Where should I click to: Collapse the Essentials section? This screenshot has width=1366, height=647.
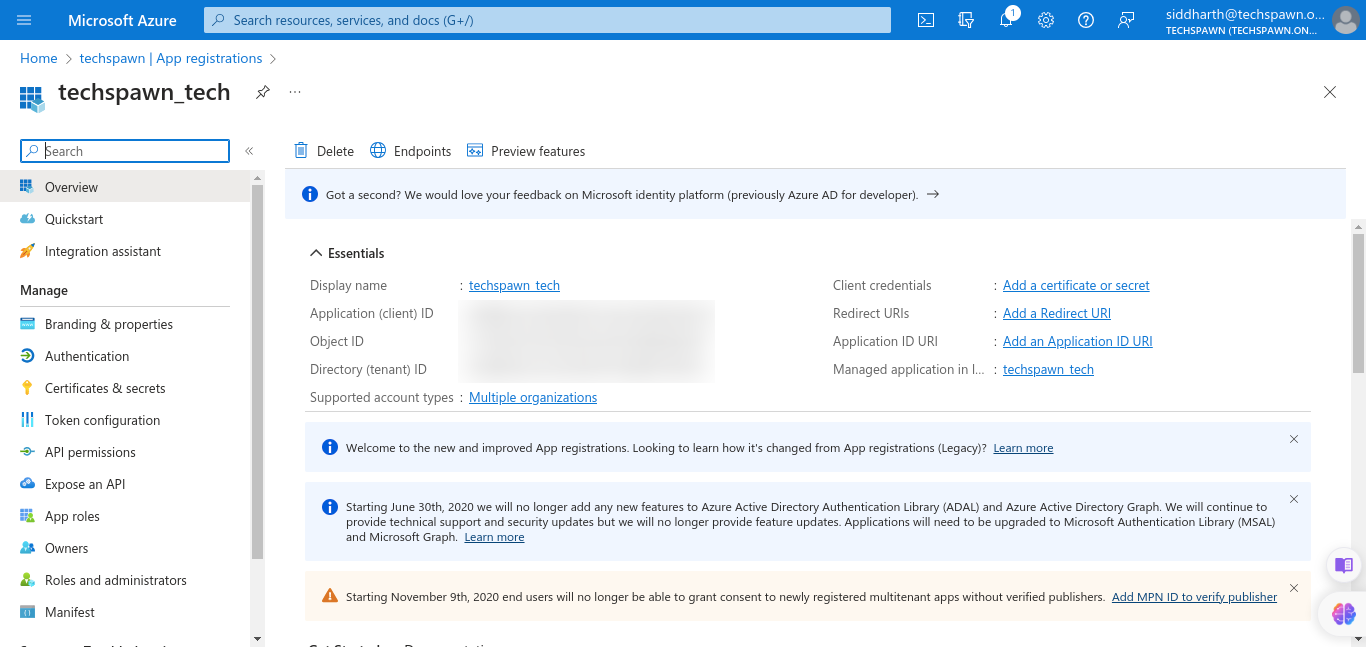pos(316,253)
